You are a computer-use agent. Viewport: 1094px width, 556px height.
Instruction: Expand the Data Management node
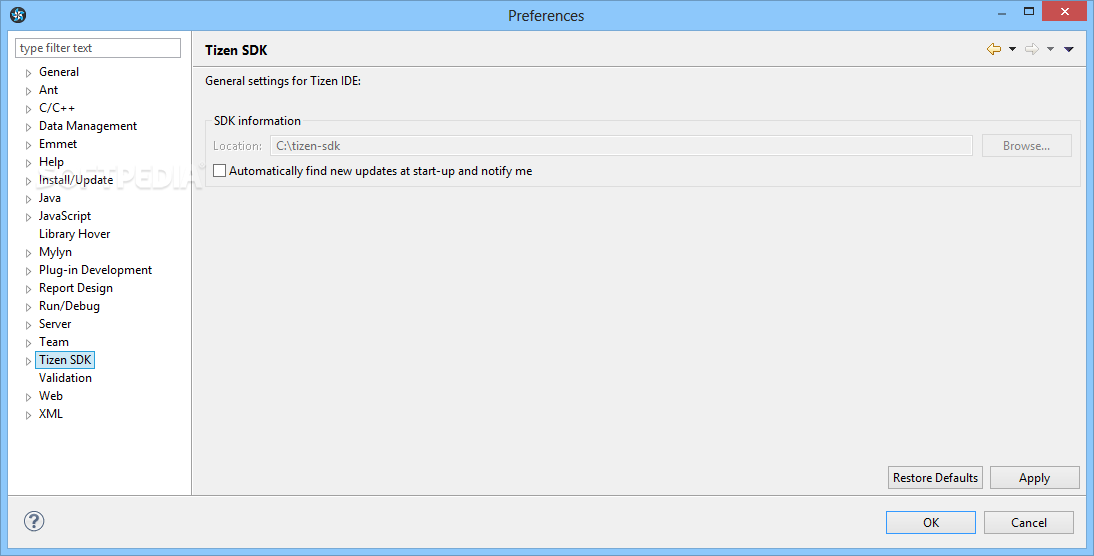(29, 127)
